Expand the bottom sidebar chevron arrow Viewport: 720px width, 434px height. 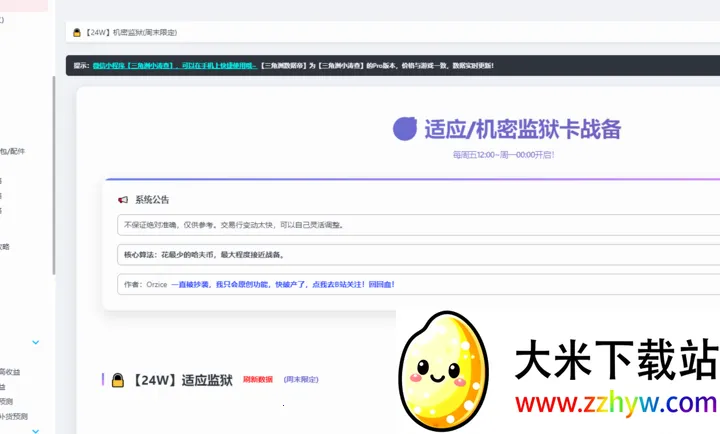pyautogui.click(x=36, y=430)
